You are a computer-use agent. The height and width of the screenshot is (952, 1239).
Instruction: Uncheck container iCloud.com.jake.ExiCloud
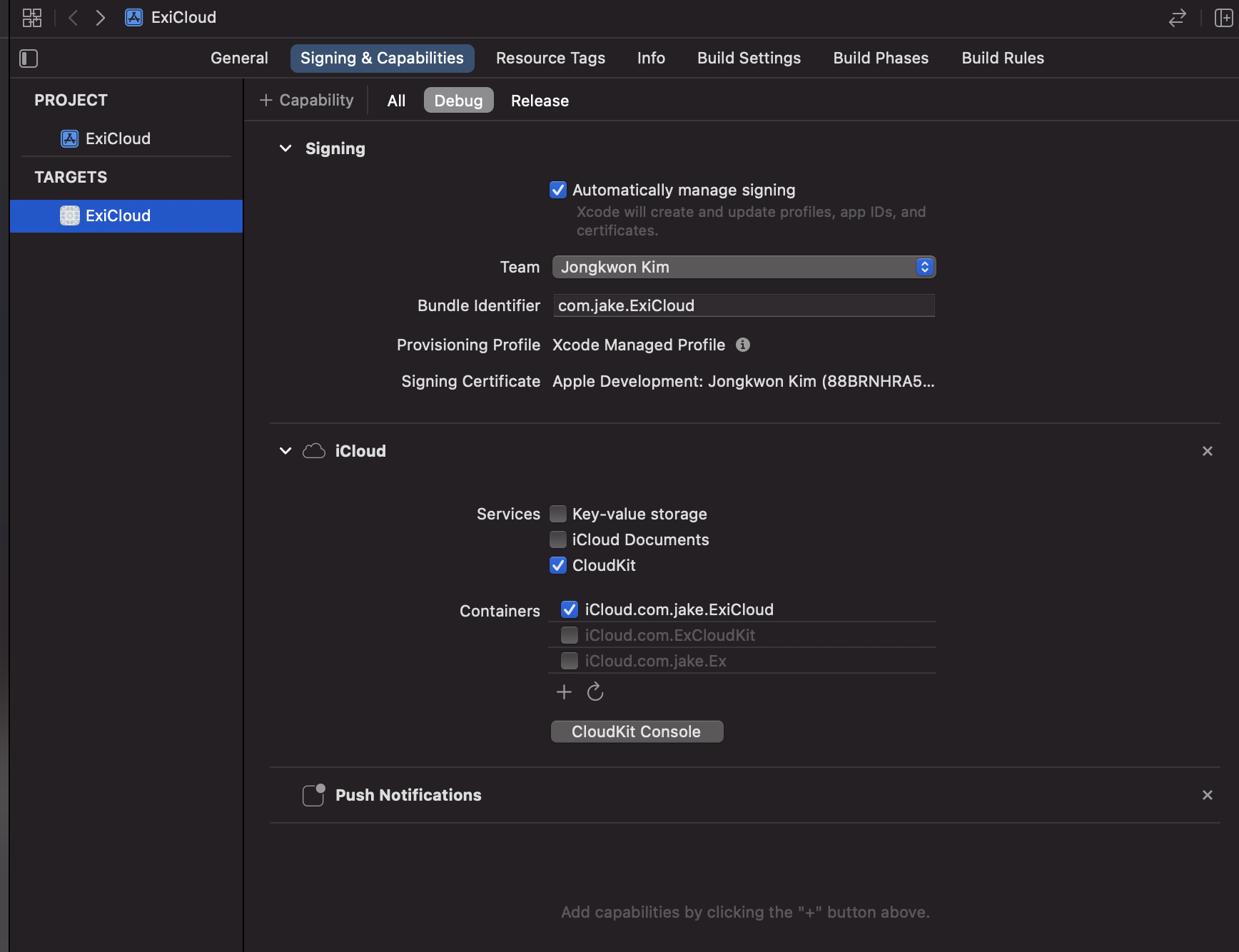pyautogui.click(x=570, y=609)
